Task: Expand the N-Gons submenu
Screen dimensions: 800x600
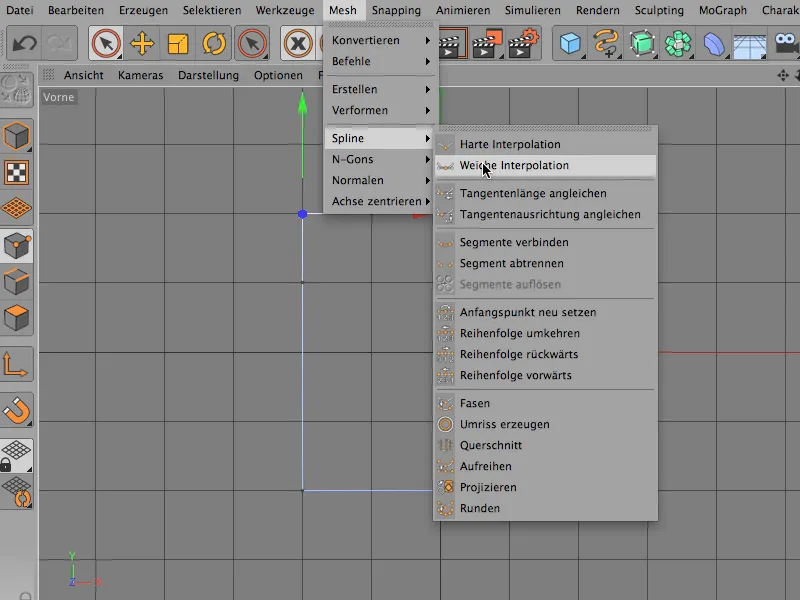Action: 381,159
